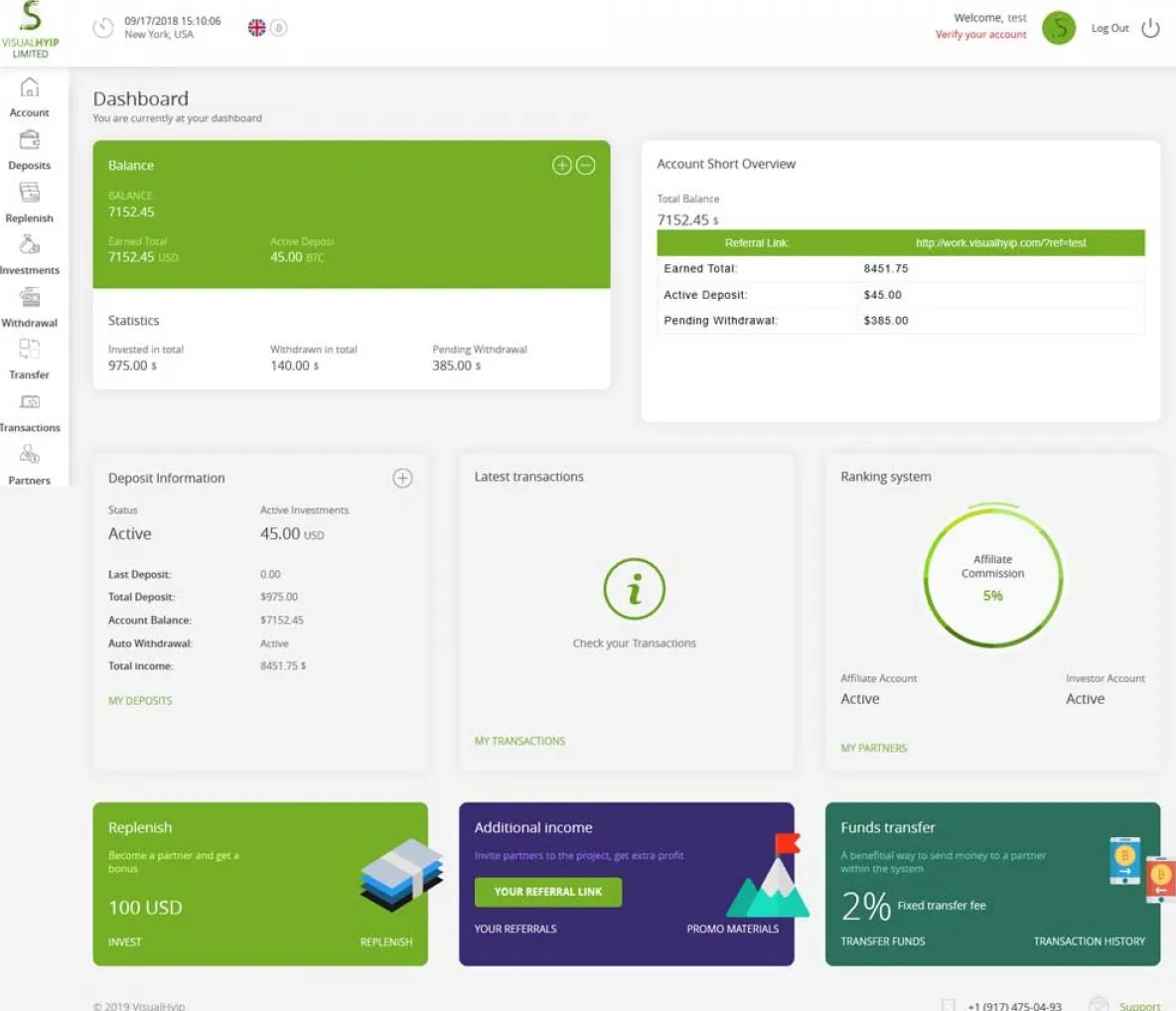
Task: Open the Deposits wallet icon
Action: pos(29,140)
